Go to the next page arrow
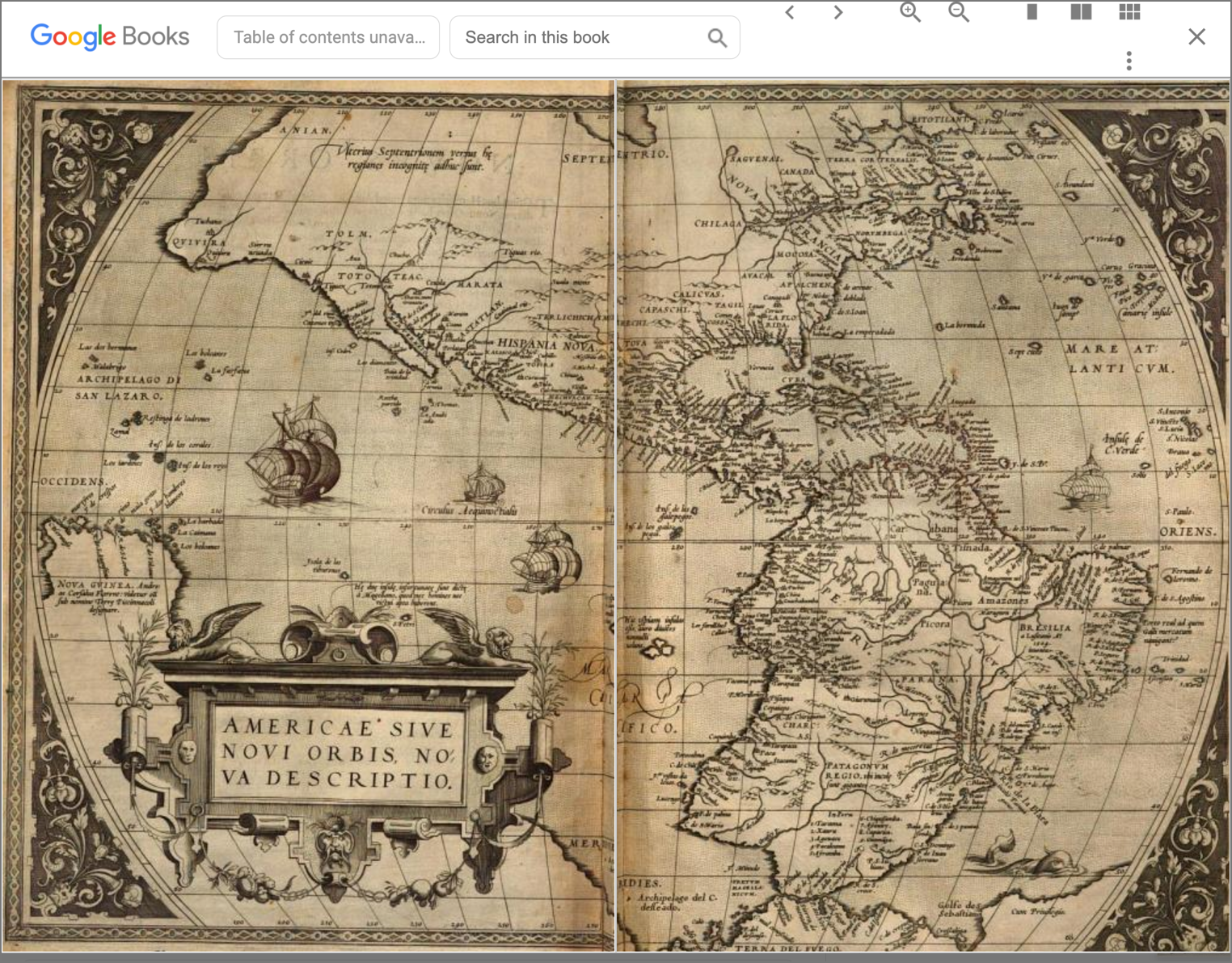Image resolution: width=1232 pixels, height=963 pixels. tap(838, 12)
